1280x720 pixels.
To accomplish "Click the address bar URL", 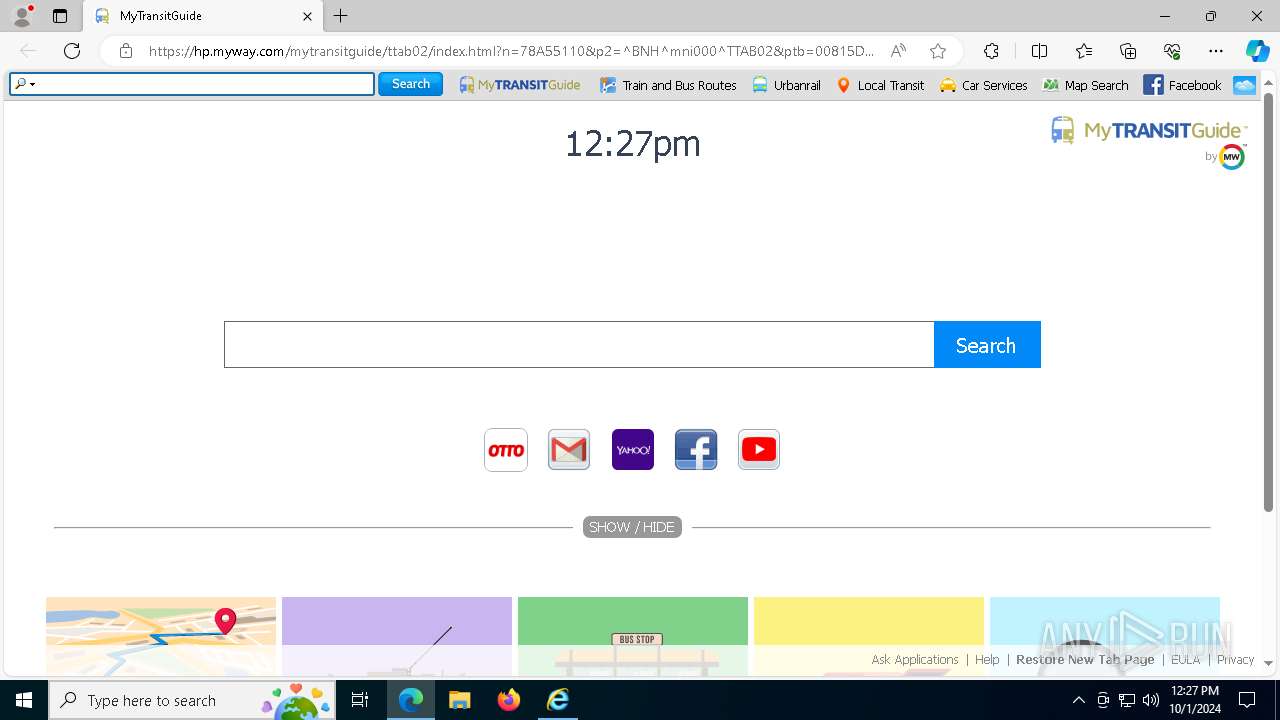I will [511, 51].
